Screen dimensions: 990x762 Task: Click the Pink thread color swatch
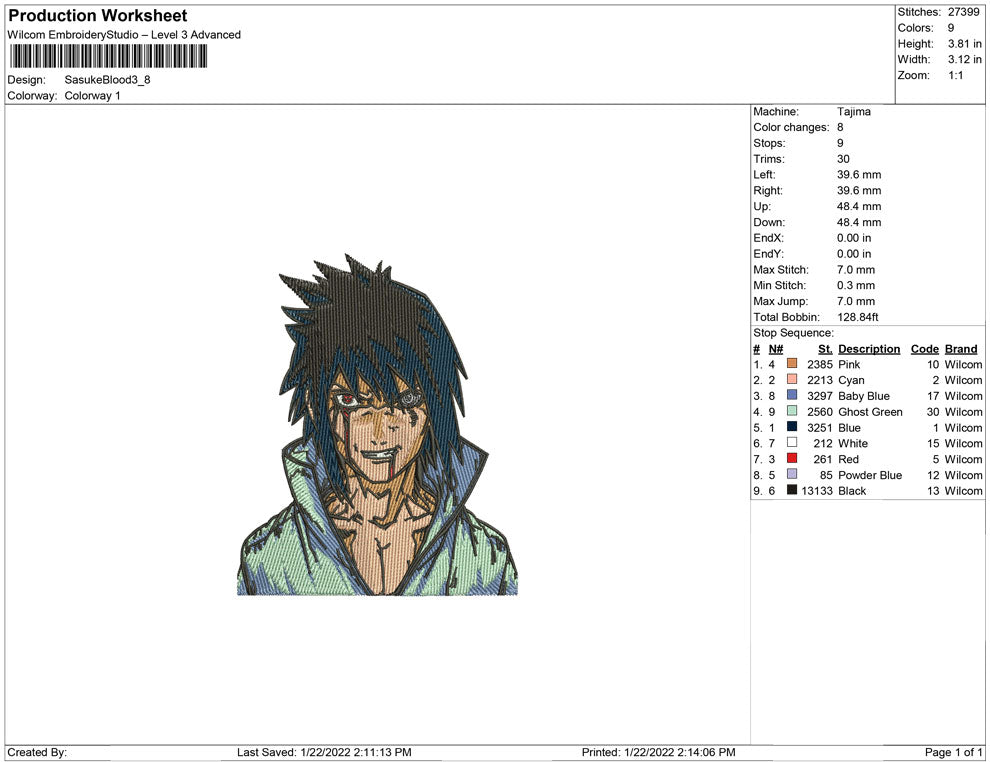pos(792,364)
